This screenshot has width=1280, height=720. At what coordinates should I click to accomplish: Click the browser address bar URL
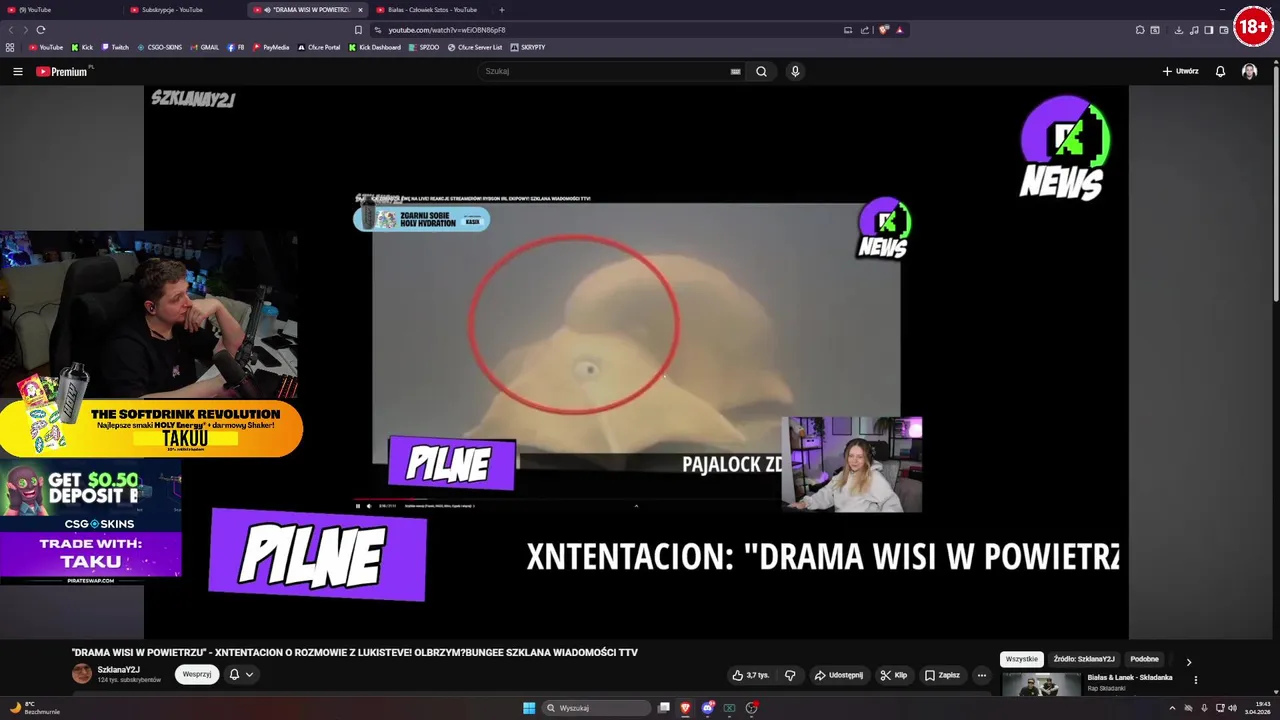[447, 30]
